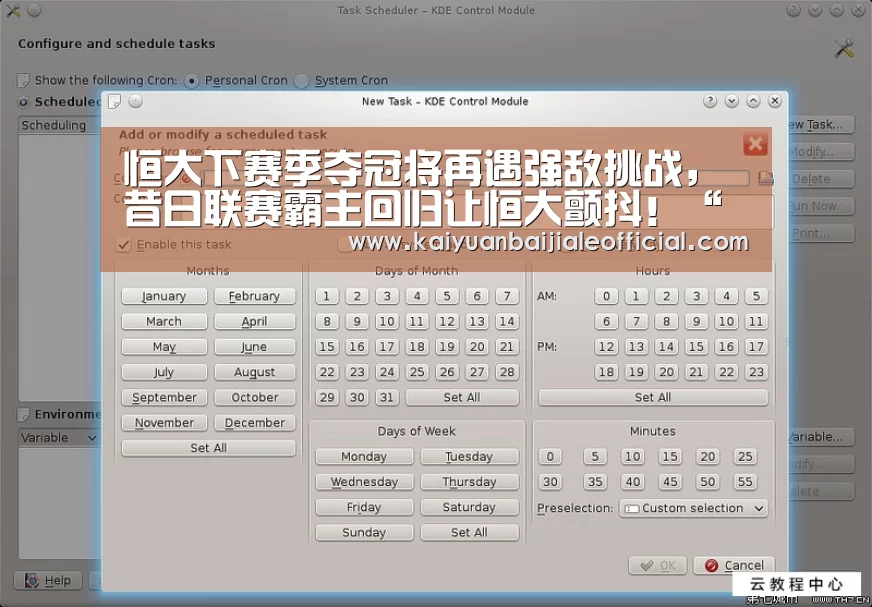872x607 pixels.
Task: Click Delete button in Scheduled Tasks section
Action: pos(821,179)
